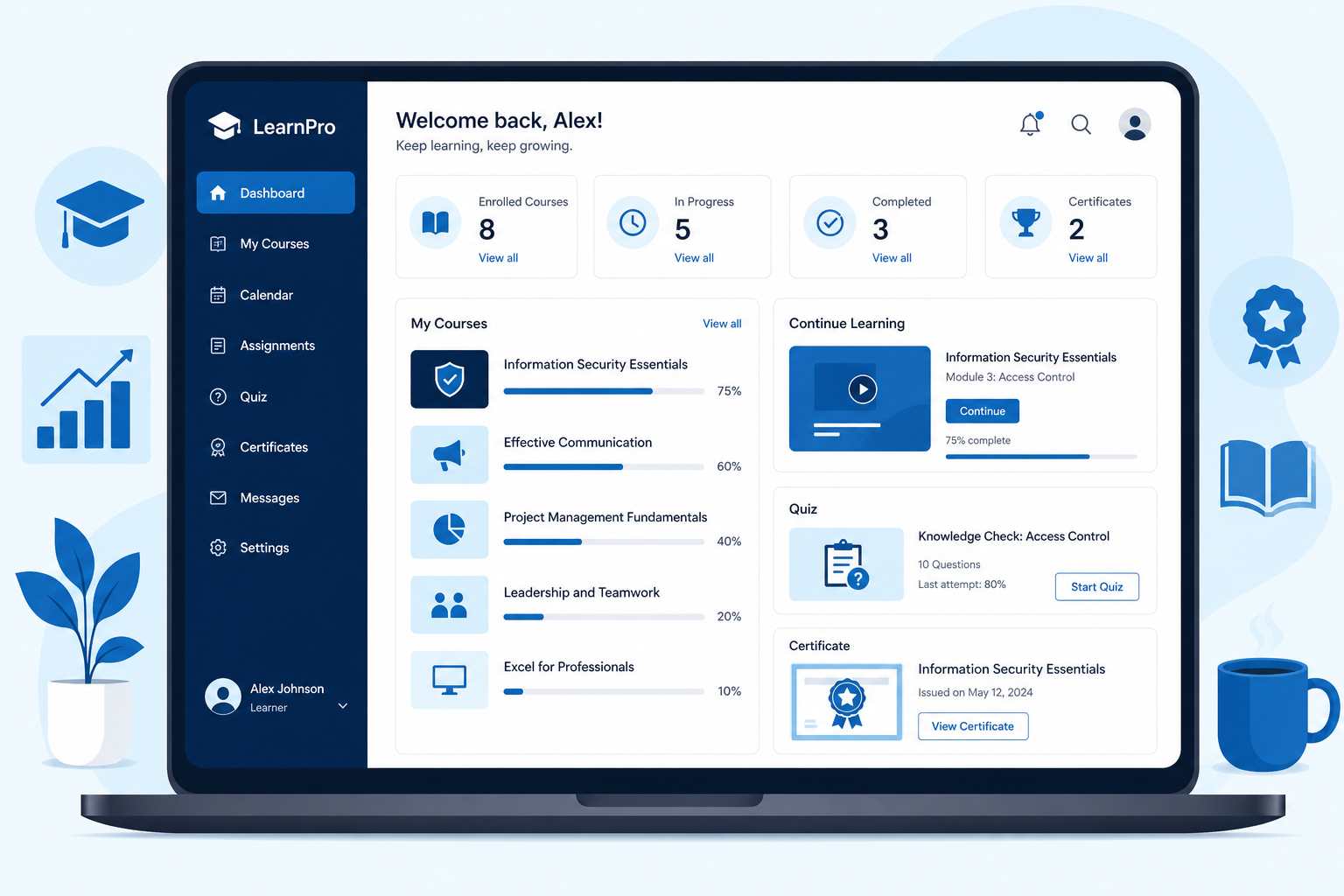The width and height of the screenshot is (1344, 896).
Task: Click the Excel for Professionals monitor icon
Action: click(x=450, y=680)
